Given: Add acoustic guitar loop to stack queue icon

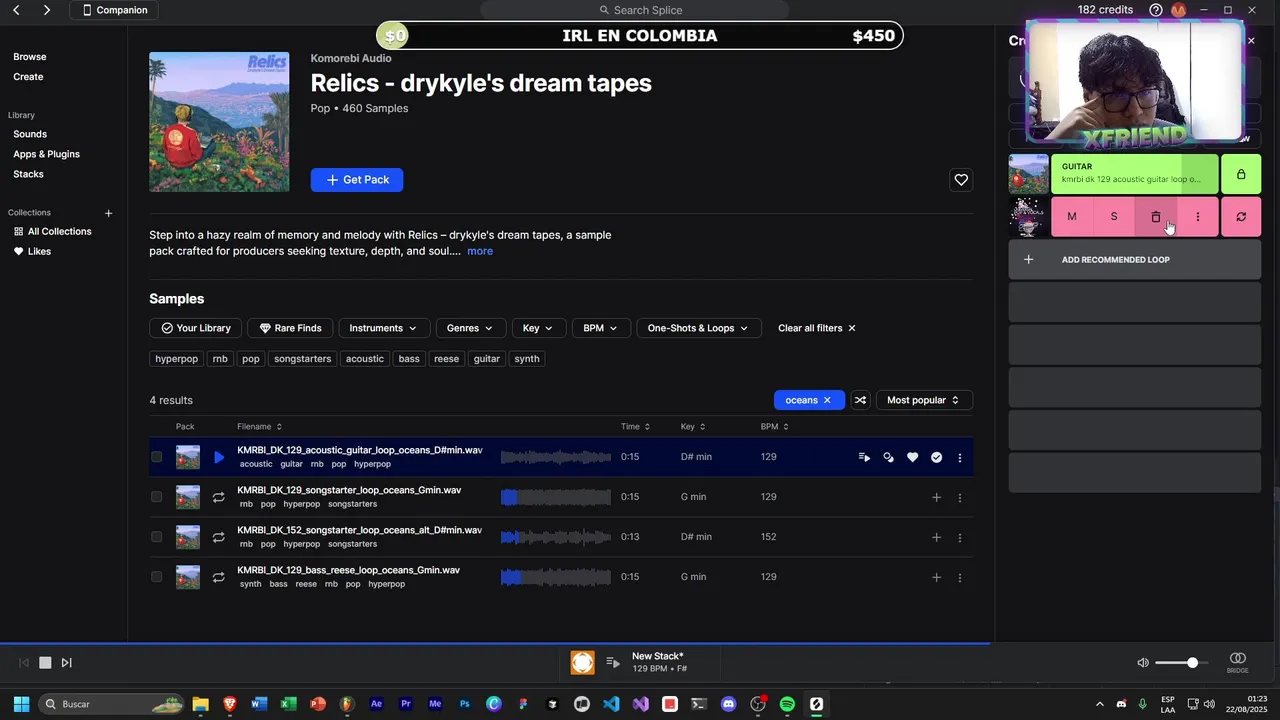Looking at the screenshot, I should (x=864, y=457).
